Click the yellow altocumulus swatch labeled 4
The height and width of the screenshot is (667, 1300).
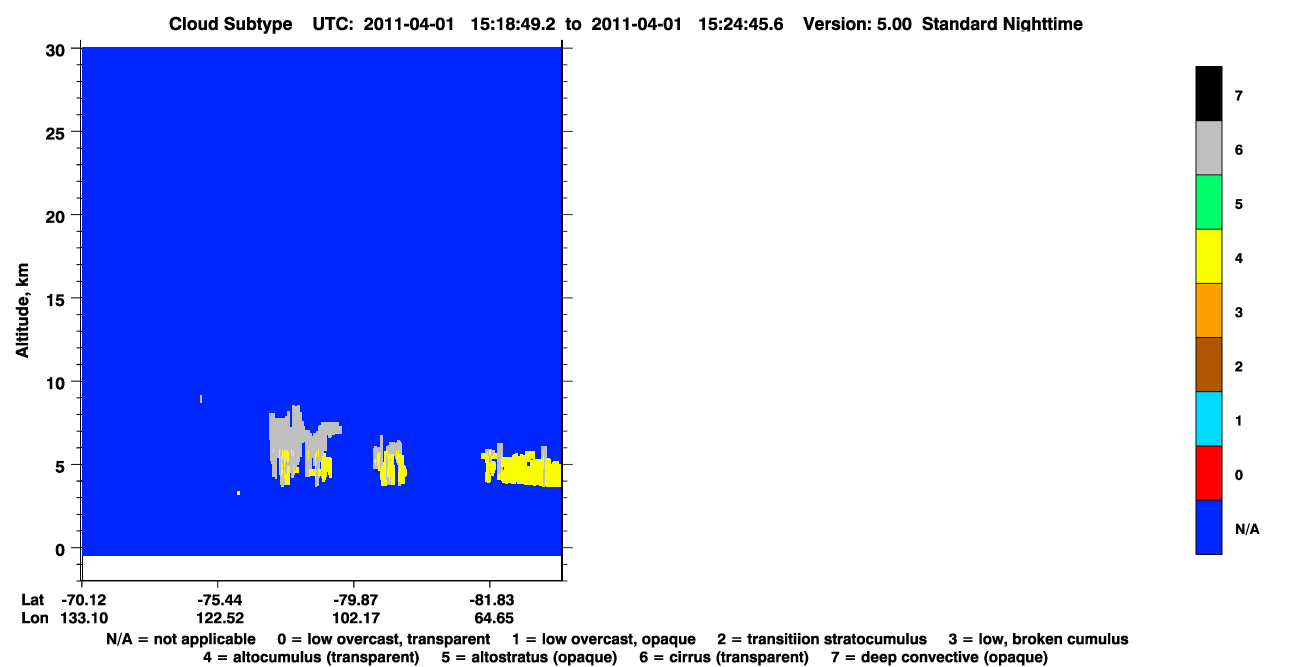(1209, 256)
